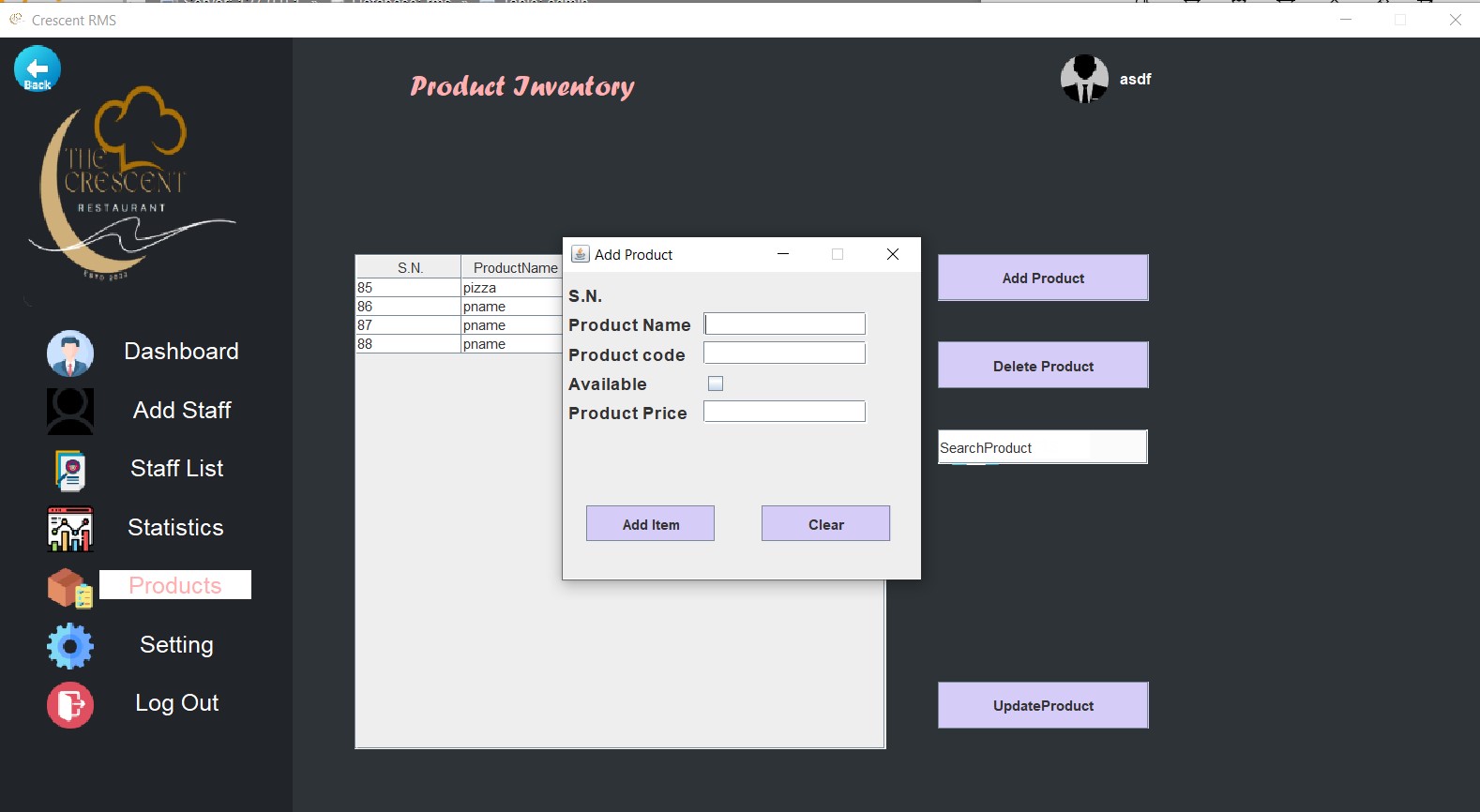Click the UpdateProduct button
1480x812 pixels.
click(x=1043, y=705)
